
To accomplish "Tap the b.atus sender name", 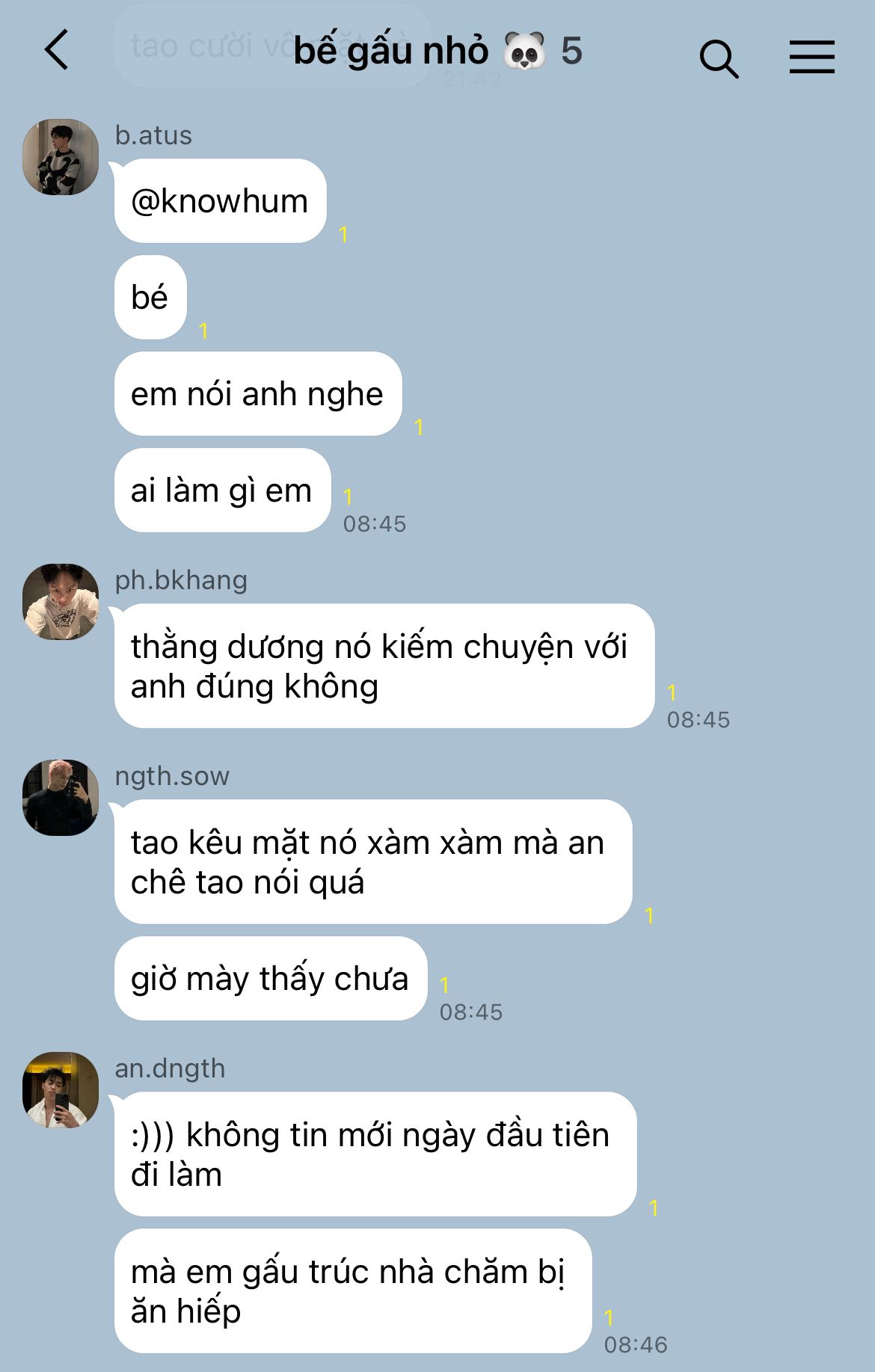I will click(153, 135).
